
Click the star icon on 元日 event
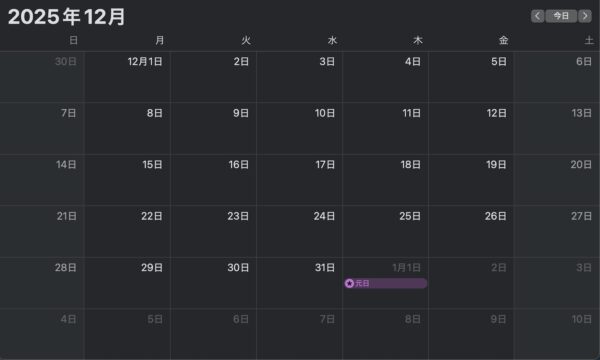(x=349, y=283)
